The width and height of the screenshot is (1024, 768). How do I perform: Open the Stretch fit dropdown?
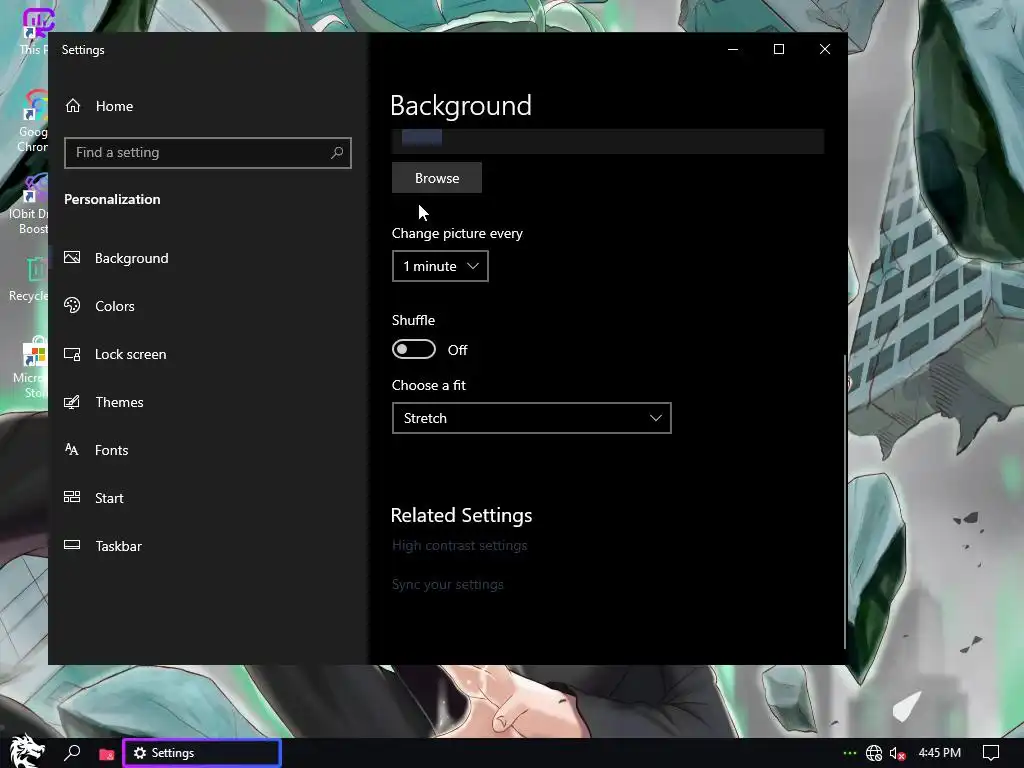pos(532,418)
